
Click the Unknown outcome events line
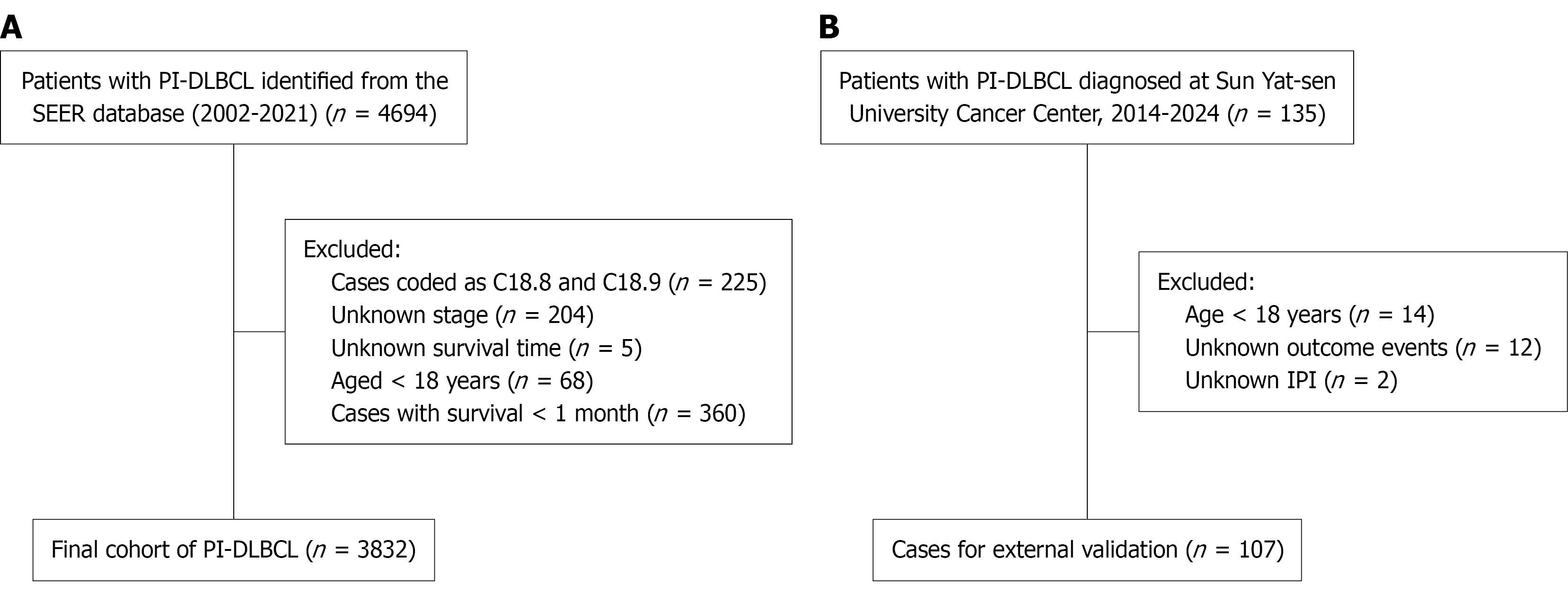[1362, 348]
